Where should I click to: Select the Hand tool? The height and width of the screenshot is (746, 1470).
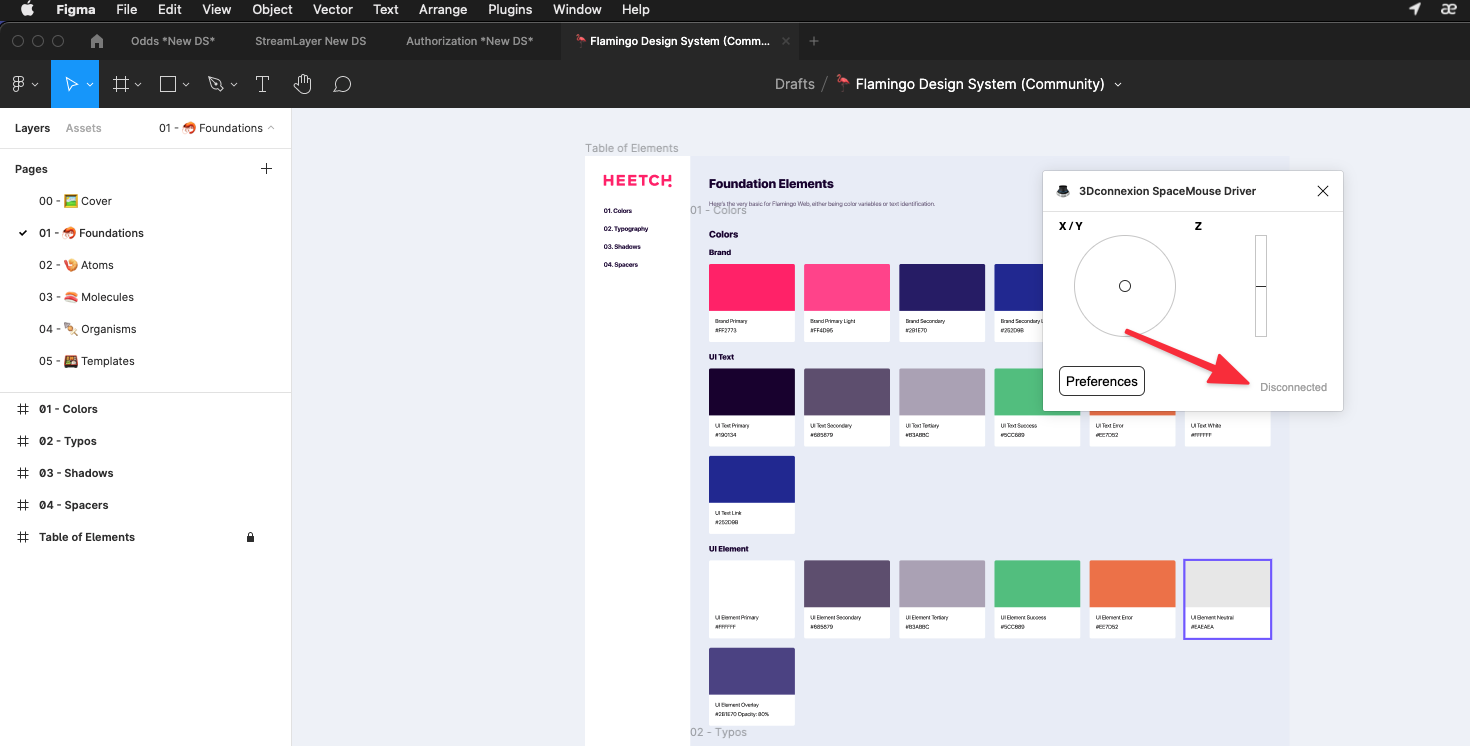(x=303, y=85)
